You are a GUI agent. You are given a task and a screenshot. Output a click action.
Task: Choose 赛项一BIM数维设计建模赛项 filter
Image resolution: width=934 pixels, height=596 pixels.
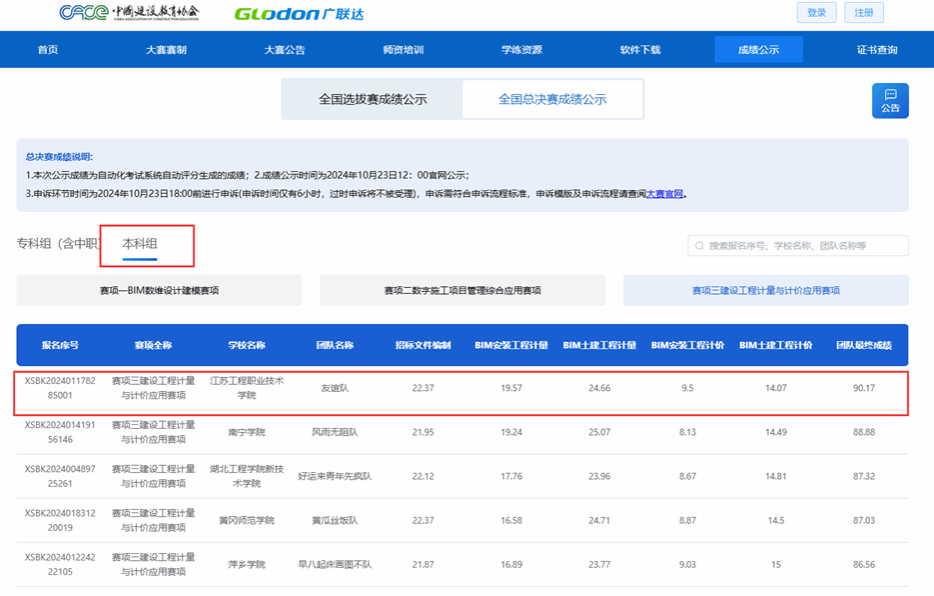click(x=159, y=290)
